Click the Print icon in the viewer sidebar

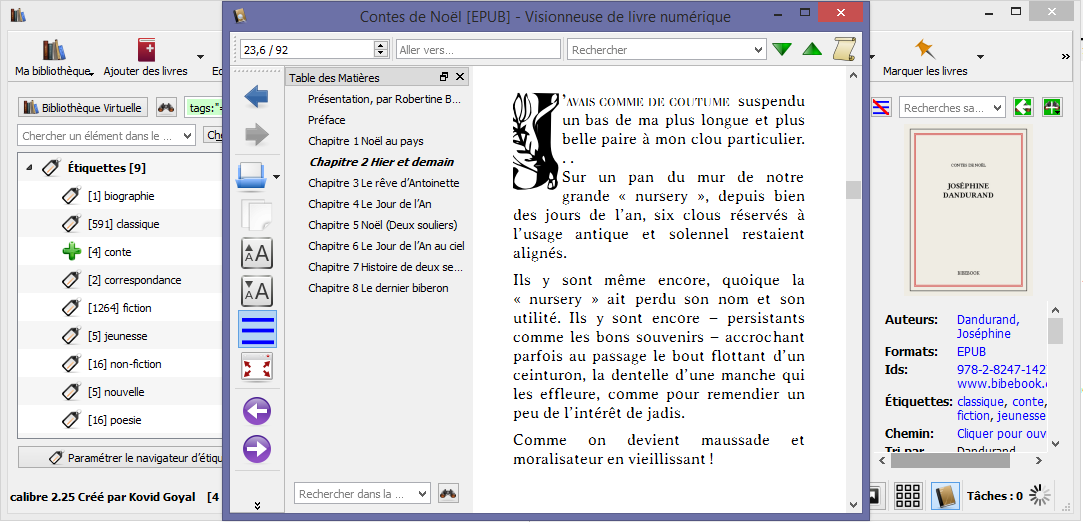pos(251,177)
